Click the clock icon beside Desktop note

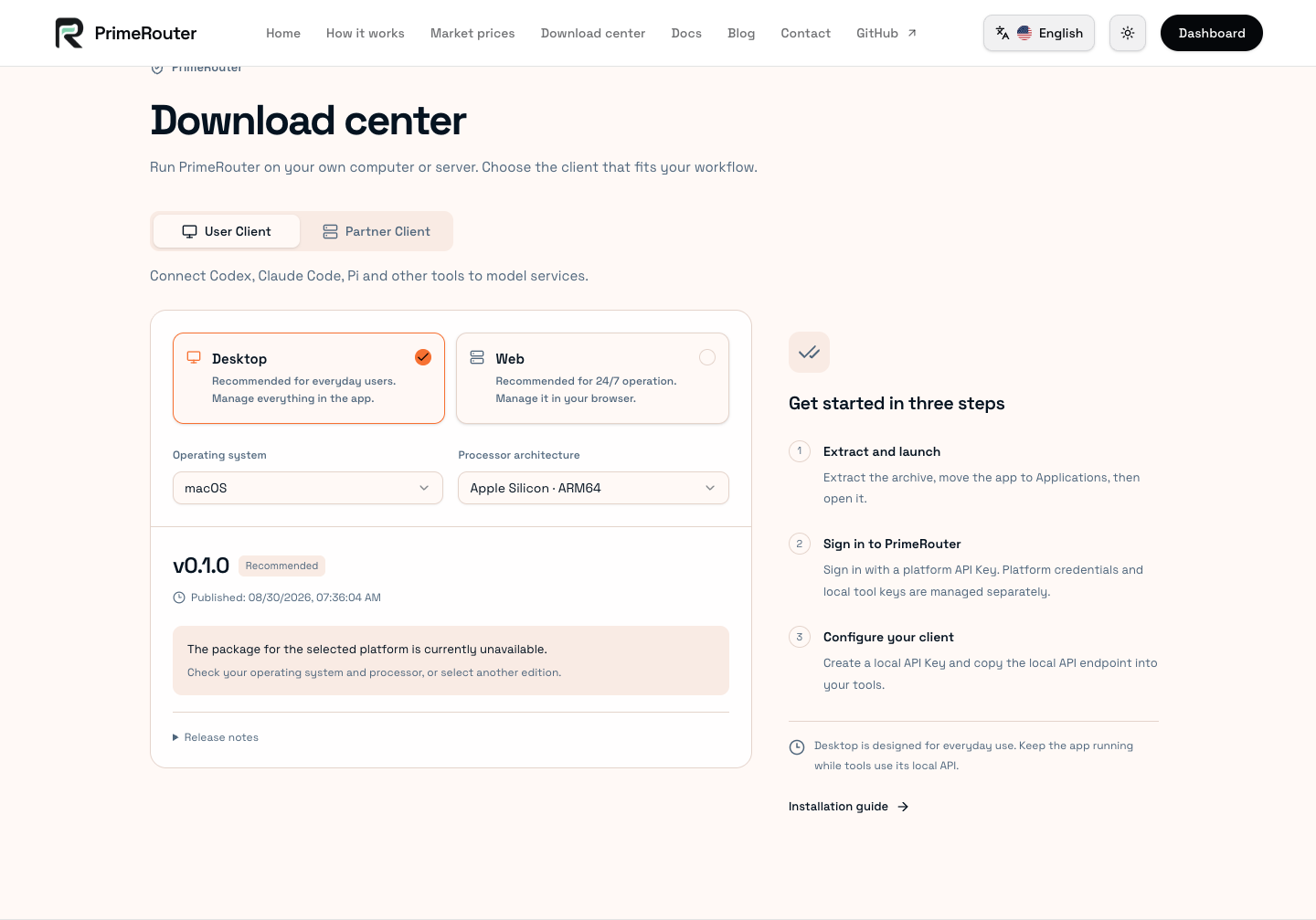point(797,747)
